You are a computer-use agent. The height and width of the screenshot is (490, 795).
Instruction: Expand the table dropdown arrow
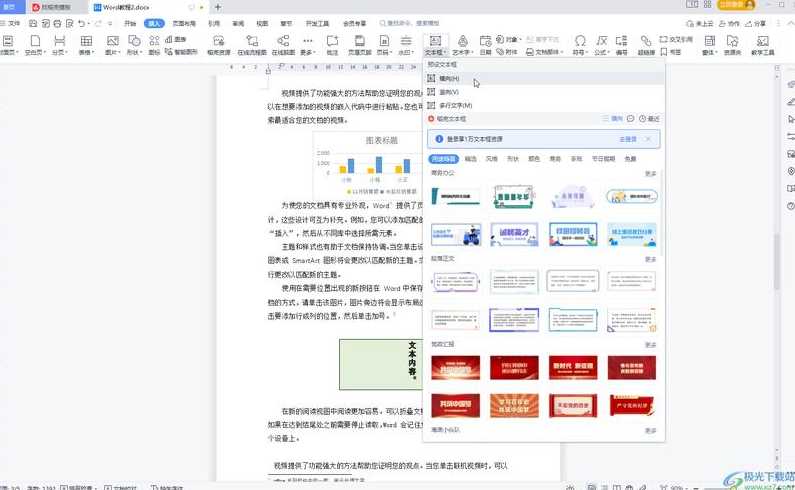pyautogui.click(x=93, y=52)
